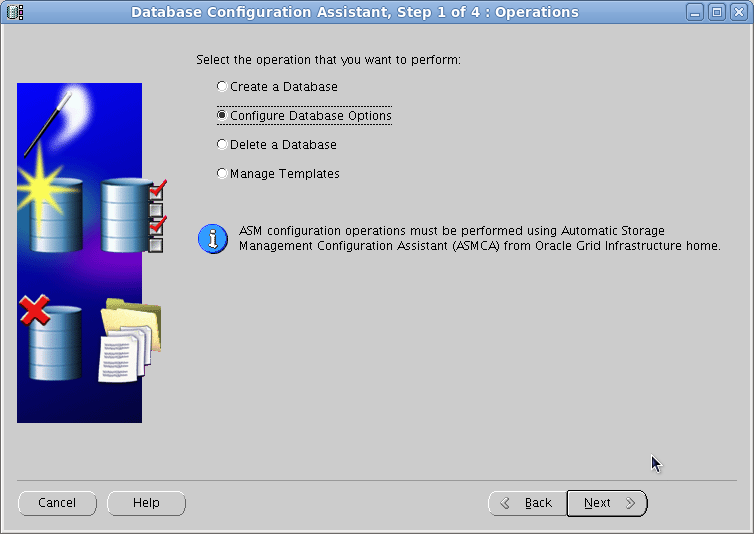Click the Cancel button
The width and height of the screenshot is (754, 534).
(57, 503)
